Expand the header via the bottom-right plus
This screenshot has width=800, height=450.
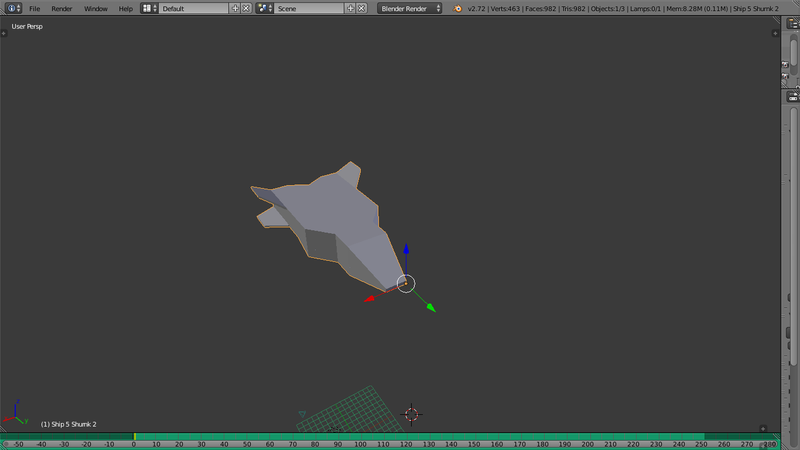[x=763, y=429]
